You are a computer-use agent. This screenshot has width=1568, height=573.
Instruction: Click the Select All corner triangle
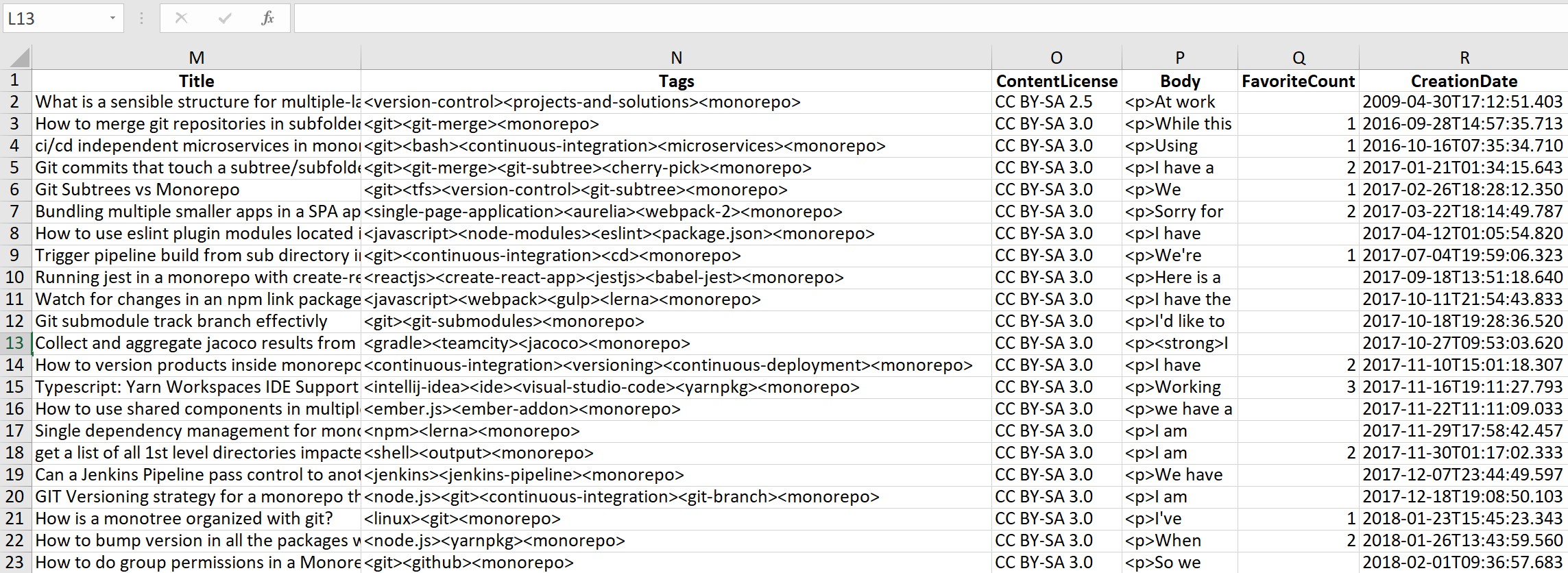[19, 58]
